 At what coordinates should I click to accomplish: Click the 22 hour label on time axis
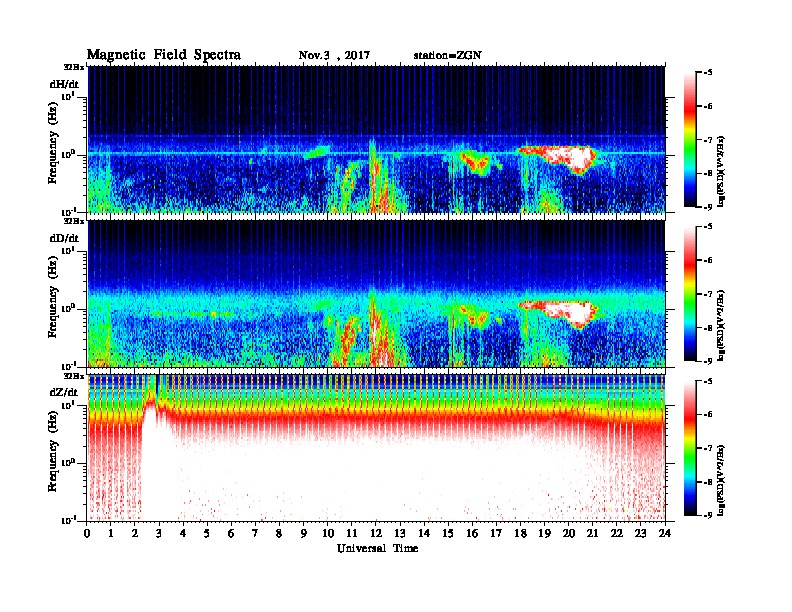coord(617,534)
